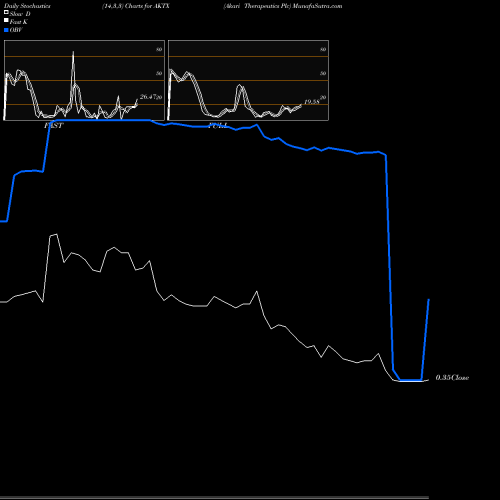Click the horizontal scrollbar at the bottom
The height and width of the screenshot is (500, 500).
pos(214,498)
